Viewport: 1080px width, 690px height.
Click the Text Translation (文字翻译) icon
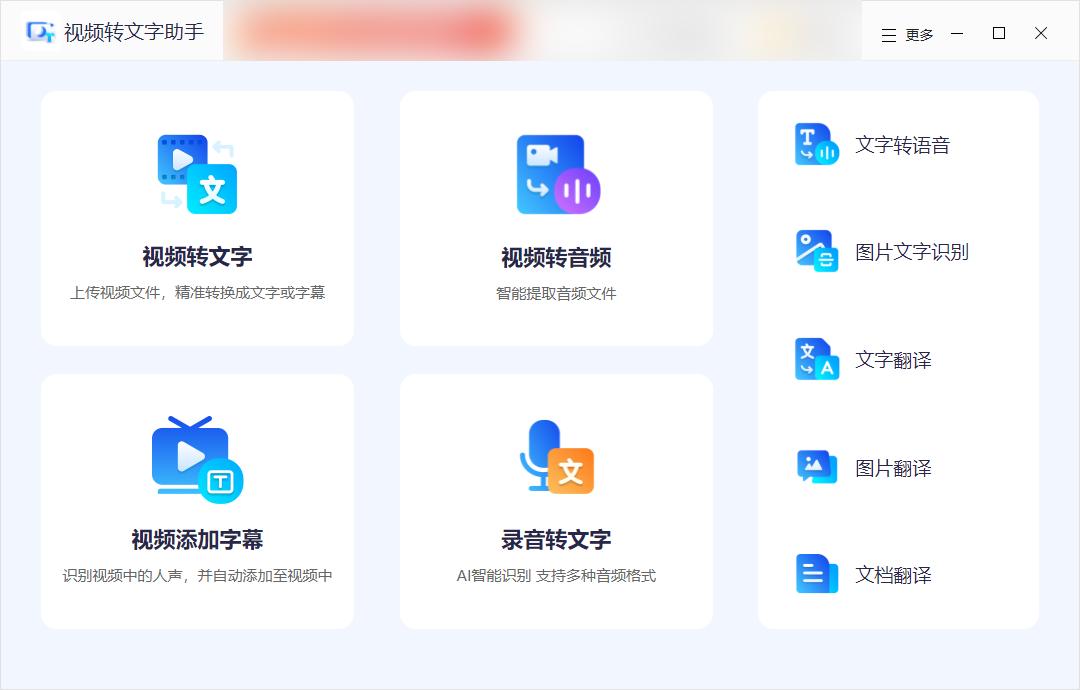pos(816,360)
